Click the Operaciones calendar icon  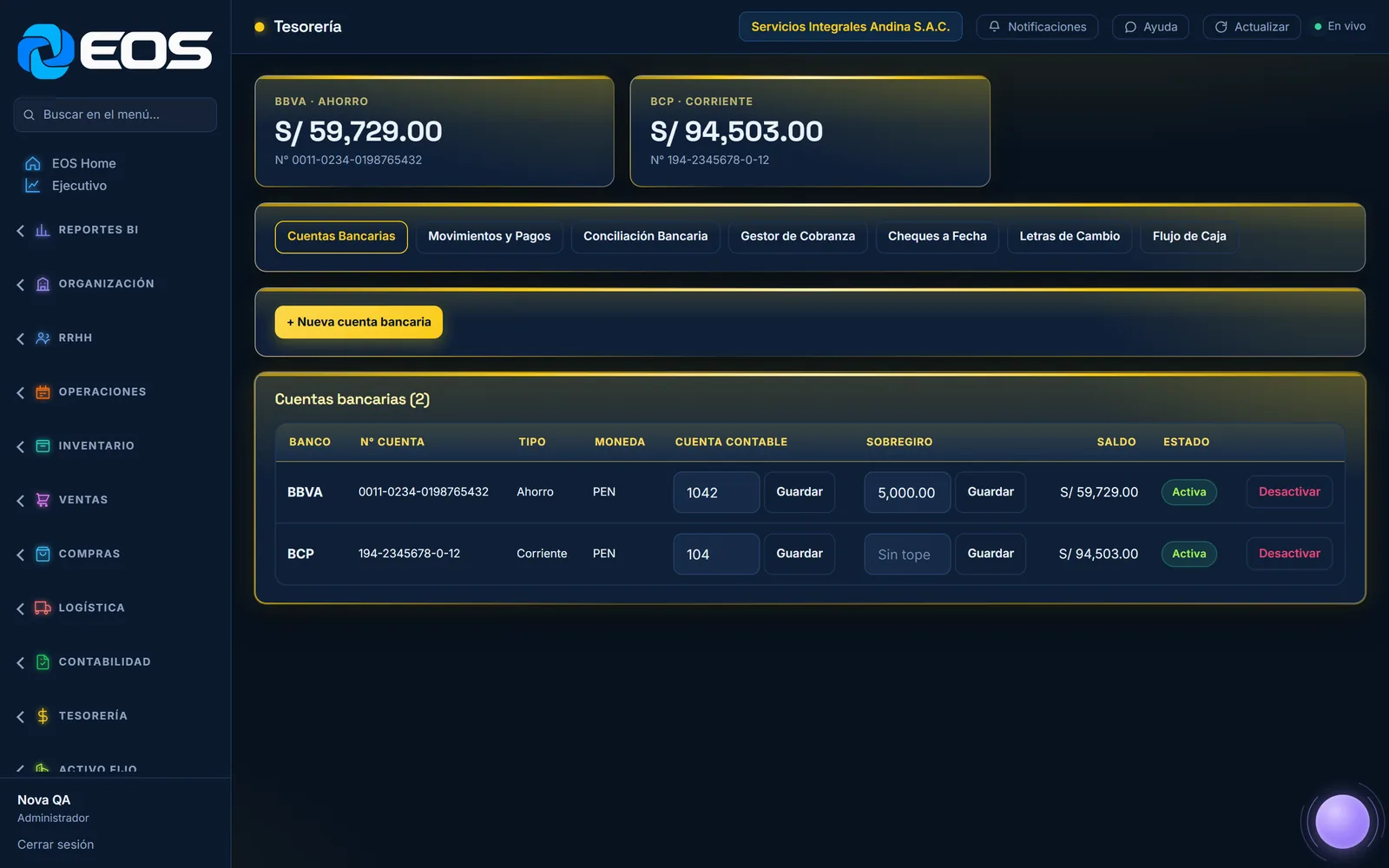[43, 392]
